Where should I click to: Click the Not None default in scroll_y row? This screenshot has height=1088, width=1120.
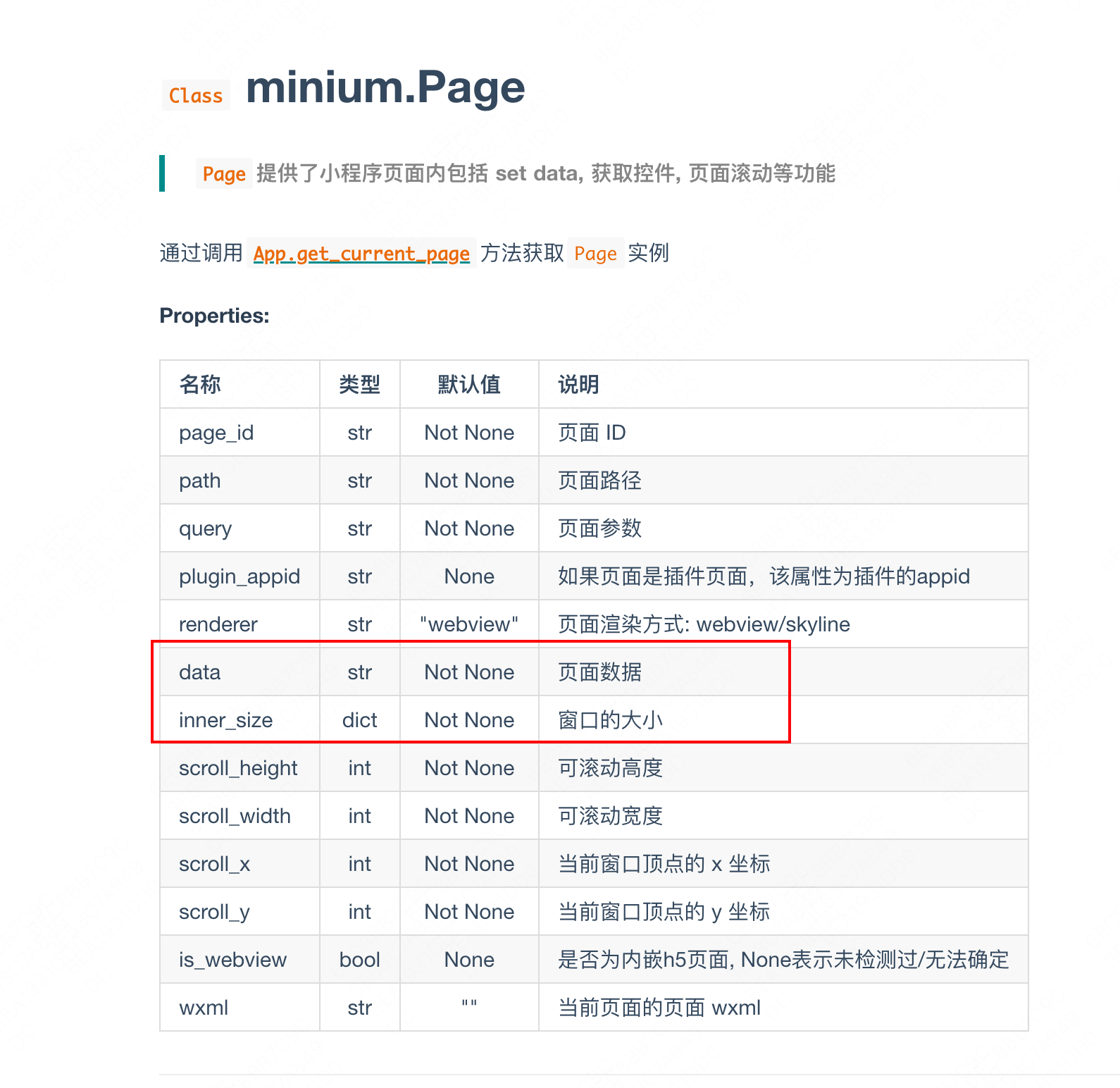point(469,912)
